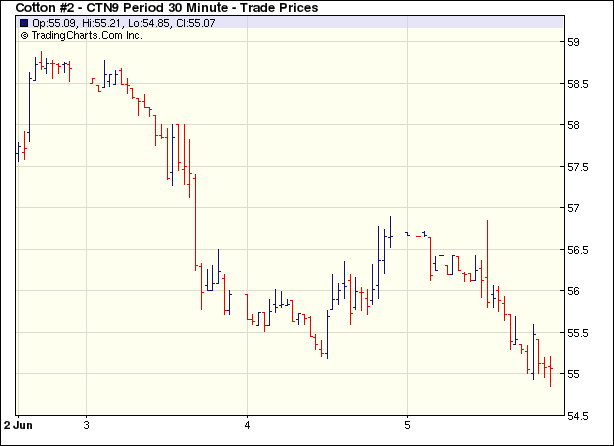Image resolution: width=614 pixels, height=446 pixels.
Task: Select date marker 3 on x-axis
Action: pyautogui.click(x=87, y=425)
